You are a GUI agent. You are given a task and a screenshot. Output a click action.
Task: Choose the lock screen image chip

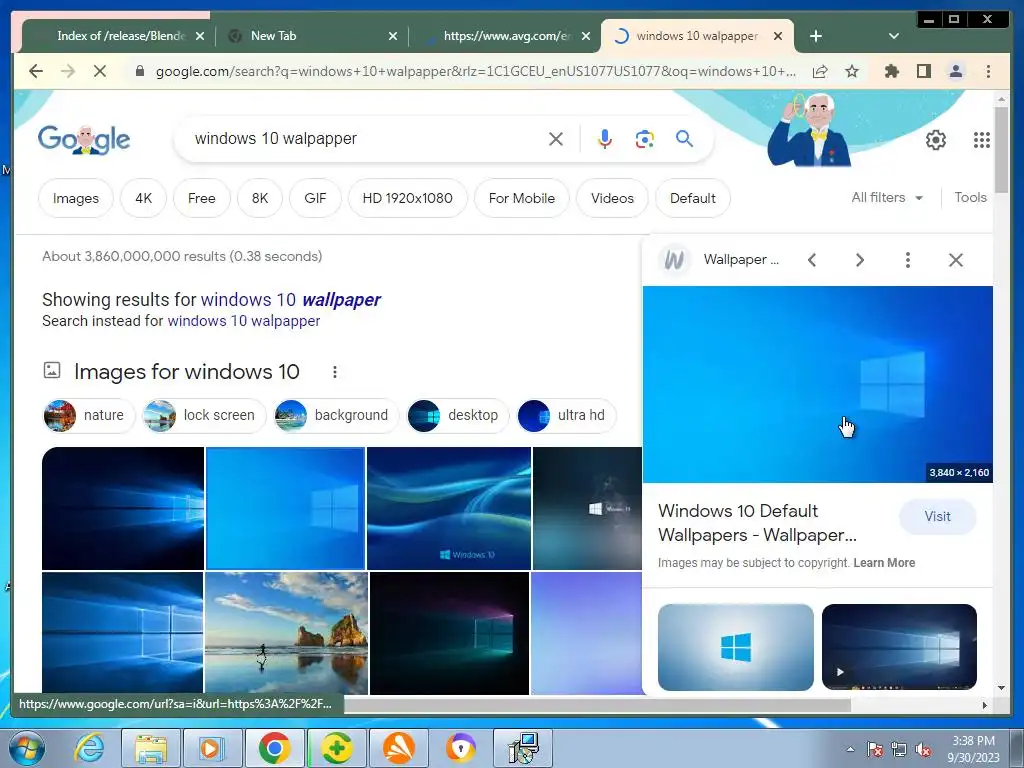(204, 415)
